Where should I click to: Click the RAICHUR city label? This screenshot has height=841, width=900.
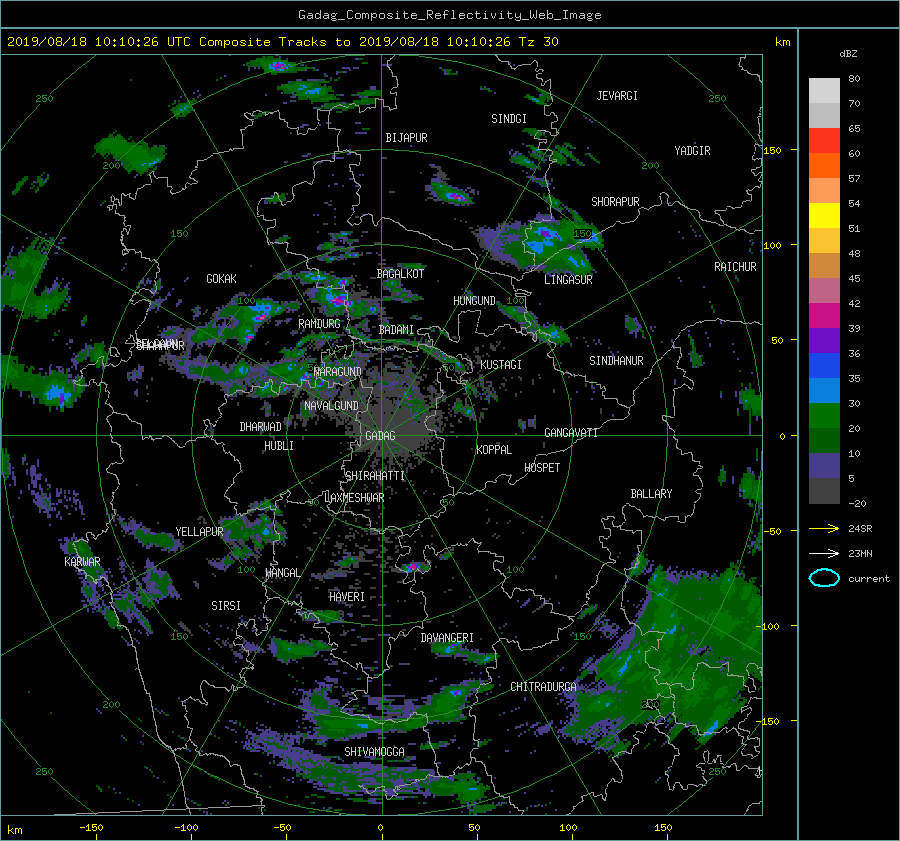tap(735, 267)
